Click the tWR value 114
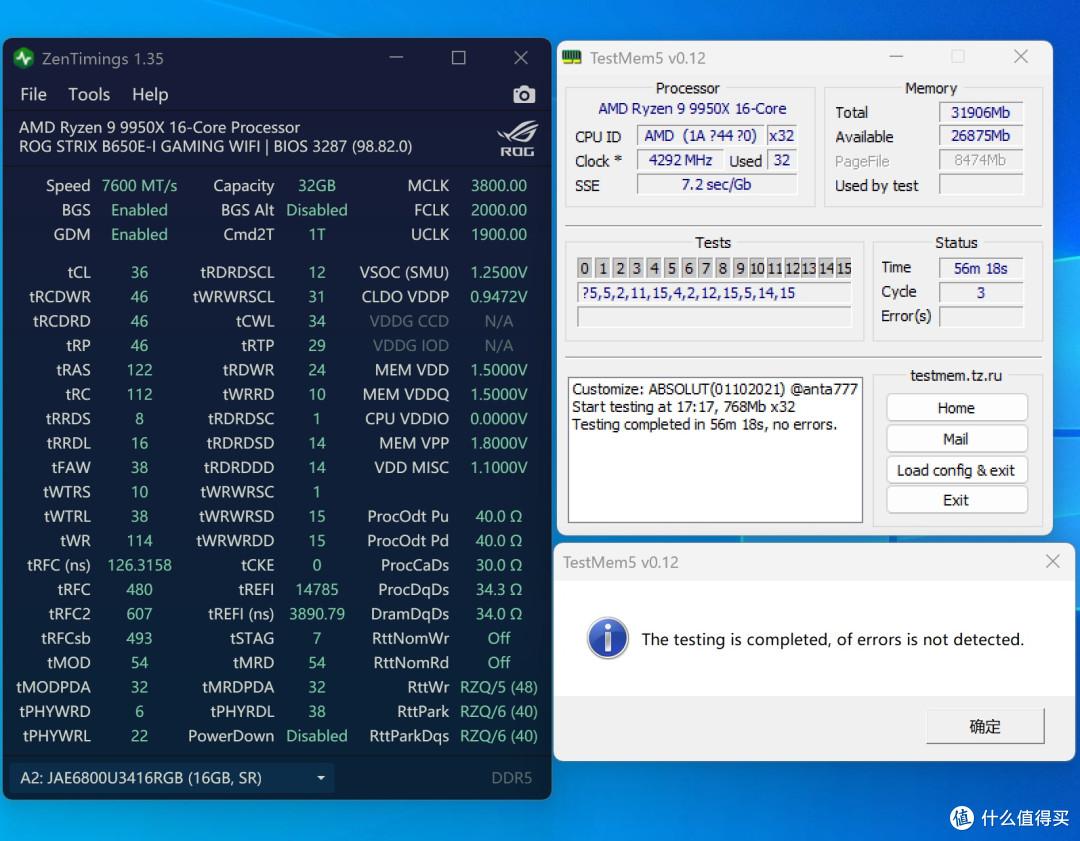Viewport: 1080px width, 841px height. [139, 541]
